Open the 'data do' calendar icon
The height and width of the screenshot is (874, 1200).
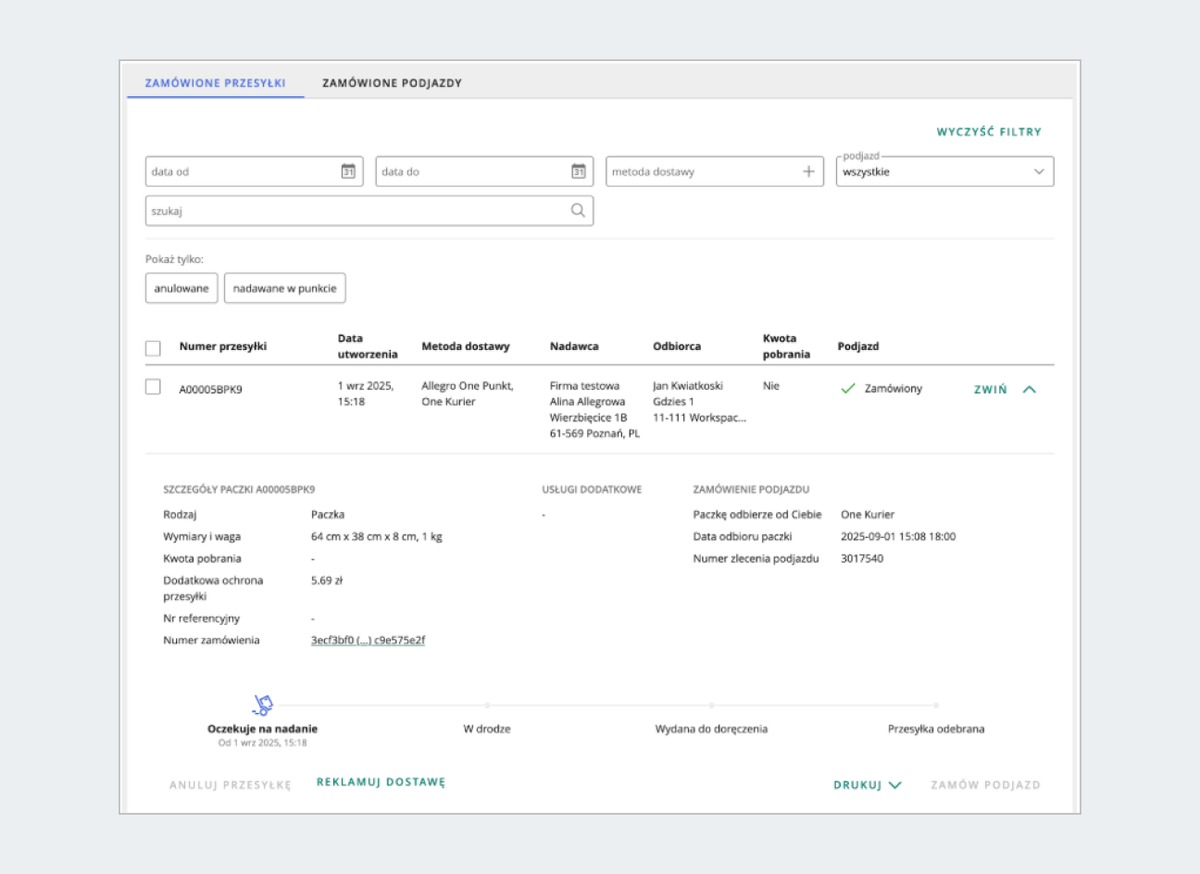tap(578, 171)
